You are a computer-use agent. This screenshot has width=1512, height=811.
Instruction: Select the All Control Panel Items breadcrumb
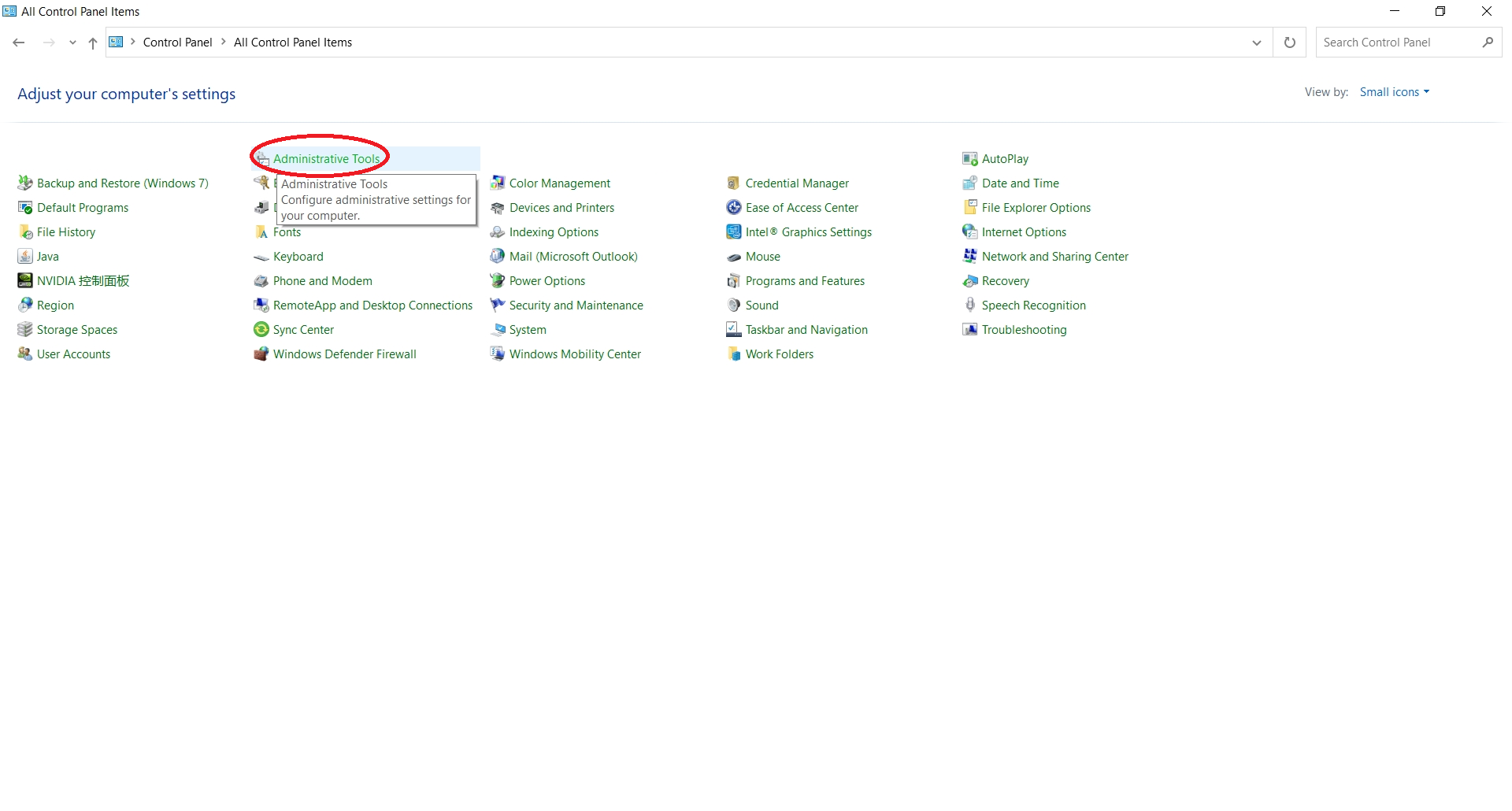[293, 43]
